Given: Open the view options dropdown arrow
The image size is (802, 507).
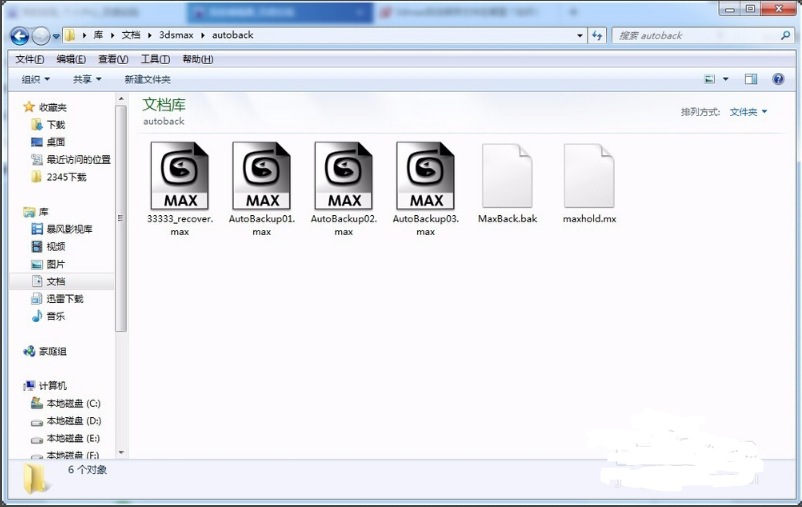Looking at the screenshot, I should click(725, 79).
